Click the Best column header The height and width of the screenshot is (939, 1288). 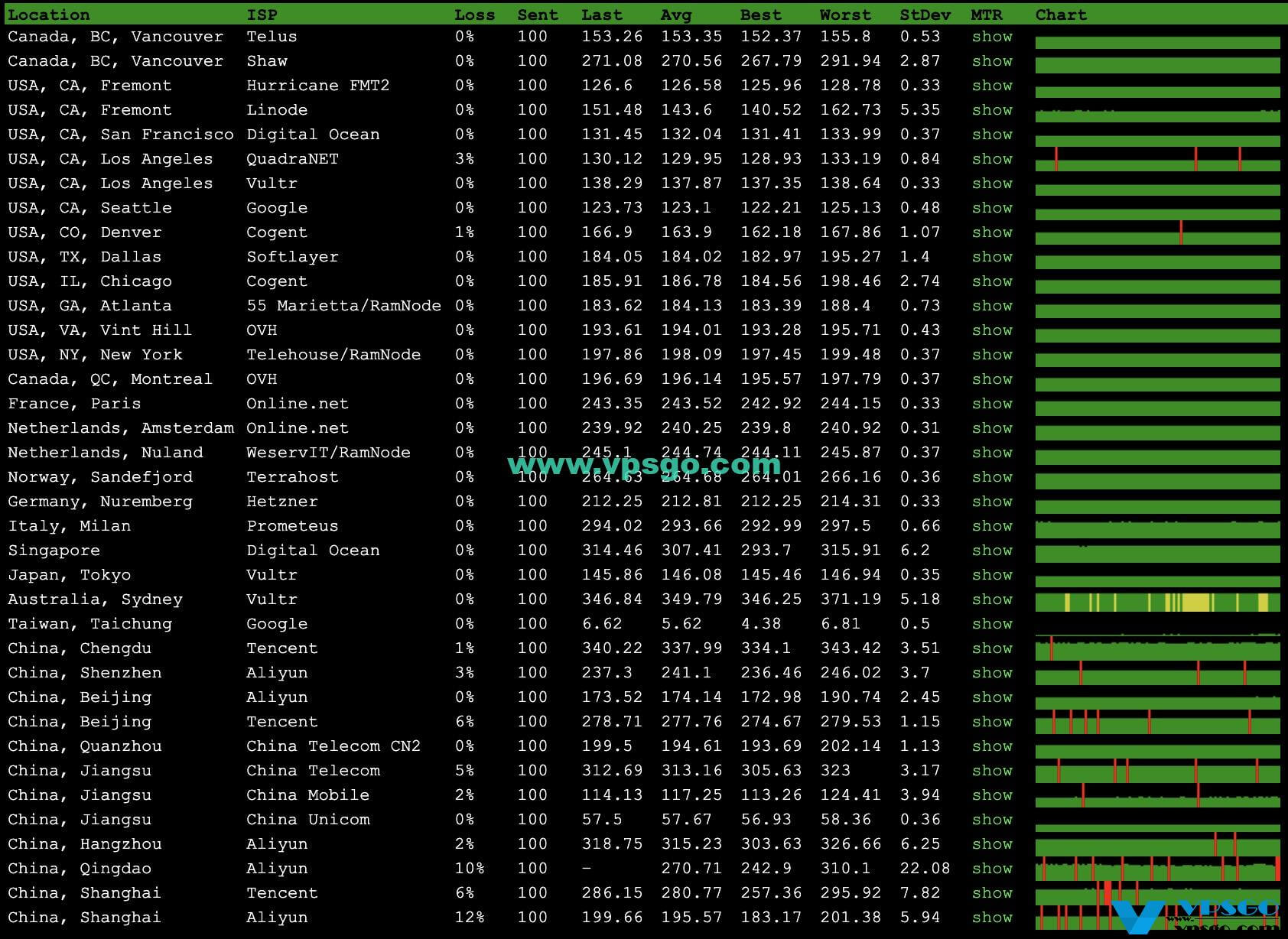761,15
